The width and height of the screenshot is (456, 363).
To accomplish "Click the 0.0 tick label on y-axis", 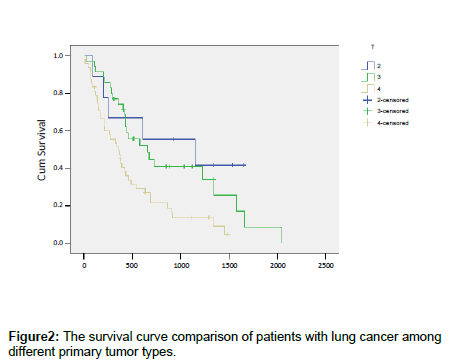I will [58, 243].
